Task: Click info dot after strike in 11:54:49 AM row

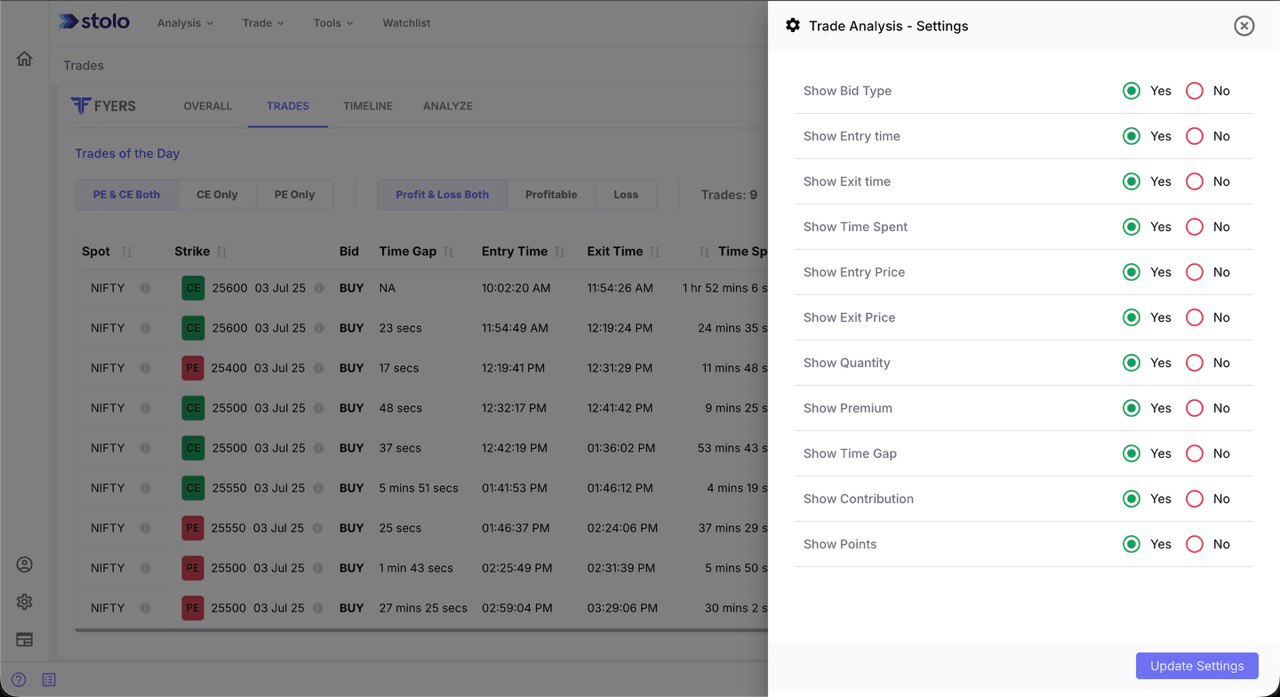Action: 319,328
